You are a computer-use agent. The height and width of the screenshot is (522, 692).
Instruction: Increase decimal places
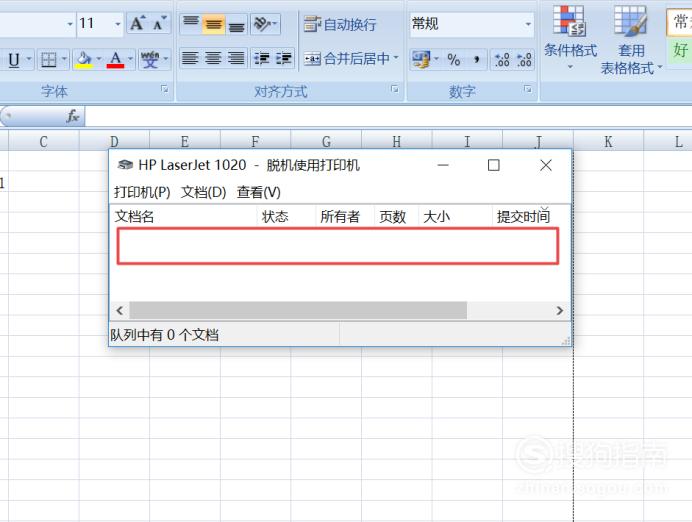click(x=502, y=60)
